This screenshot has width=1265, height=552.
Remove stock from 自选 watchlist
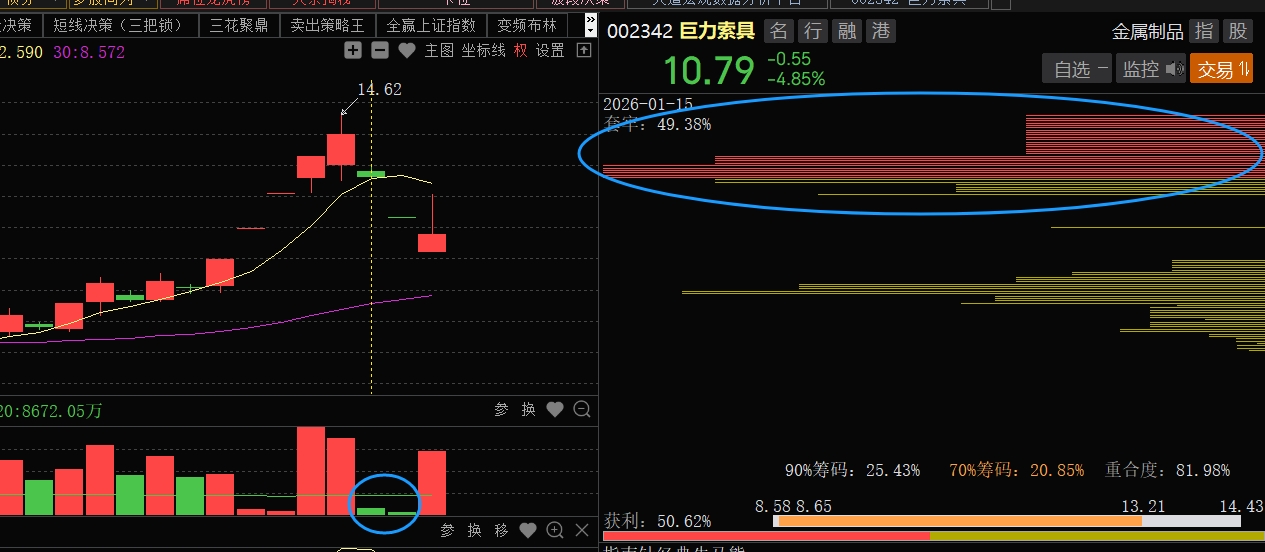[1076, 69]
